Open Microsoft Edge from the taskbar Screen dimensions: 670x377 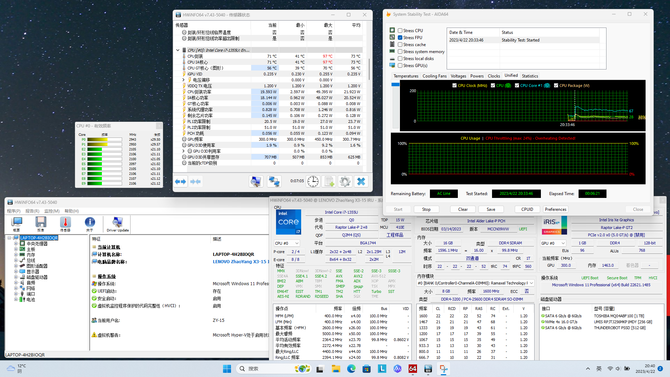click(x=351, y=368)
